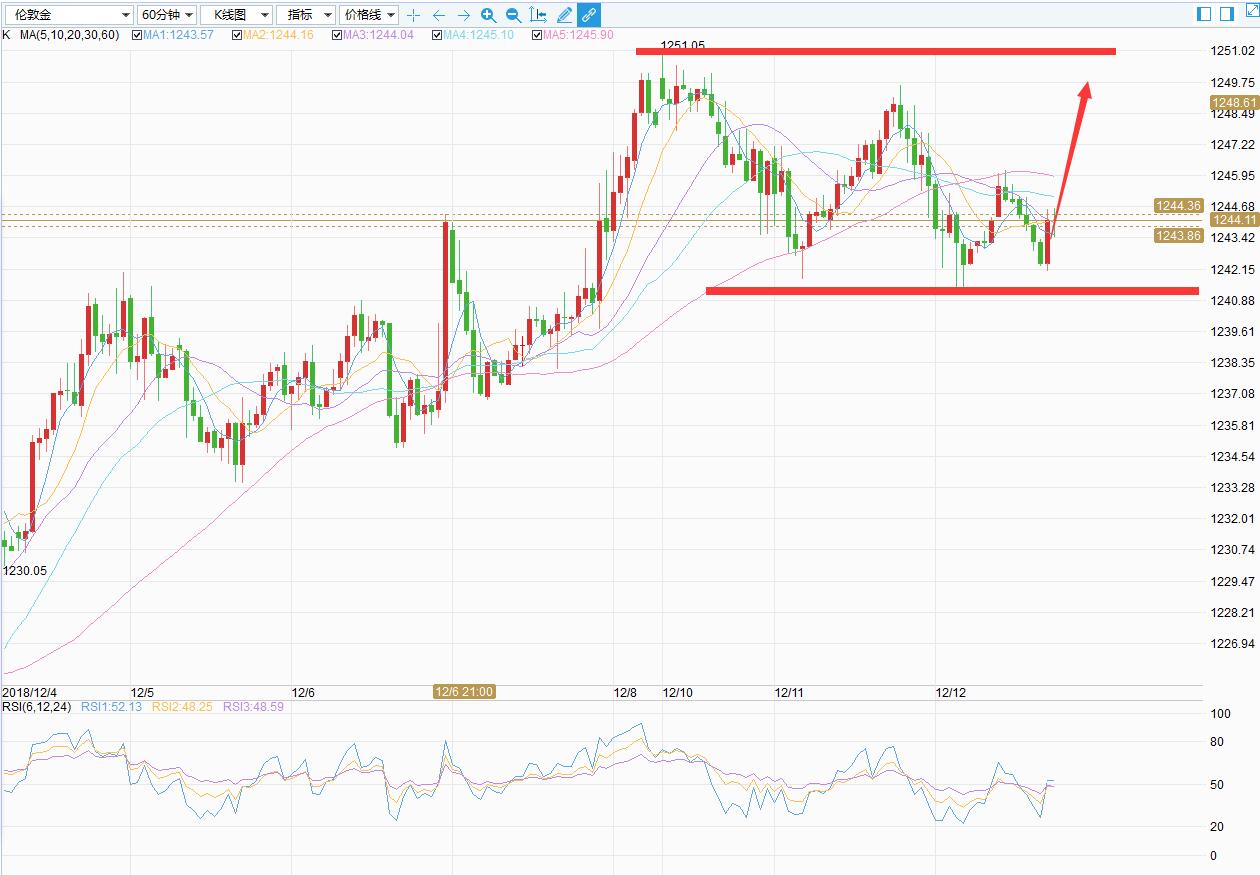Click the price axis scale icon
Image resolution: width=1260 pixels, height=875 pixels.
click(x=538, y=15)
